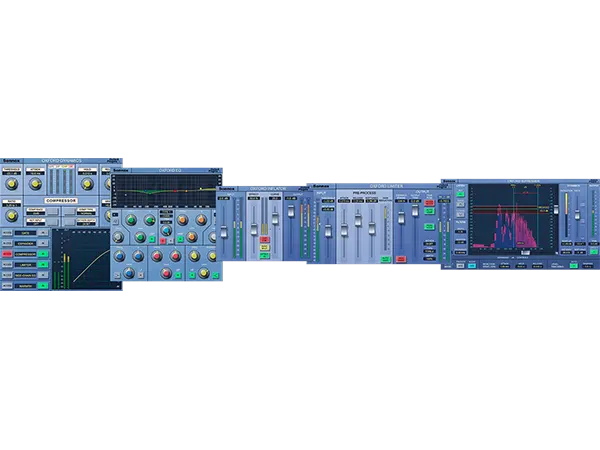Move the Limiter output trim fader
Screen dimensions: 600x450
[x=415, y=210]
